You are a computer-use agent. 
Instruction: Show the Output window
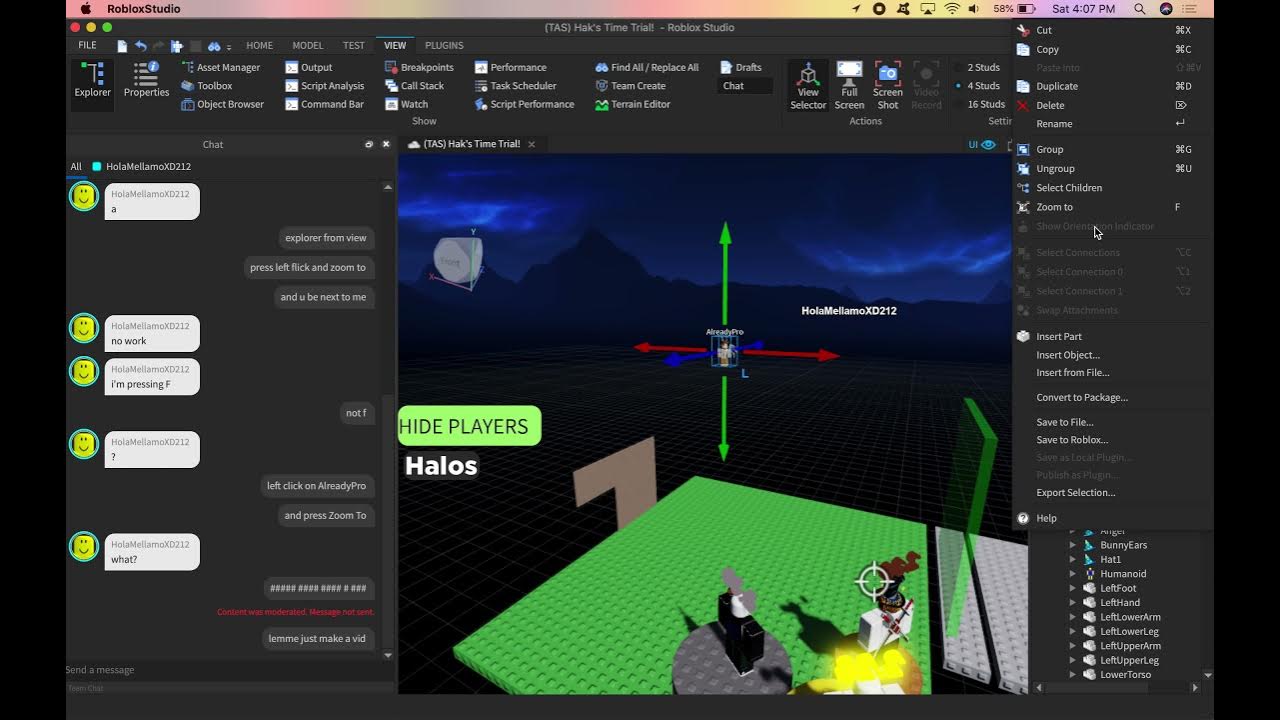(x=309, y=67)
